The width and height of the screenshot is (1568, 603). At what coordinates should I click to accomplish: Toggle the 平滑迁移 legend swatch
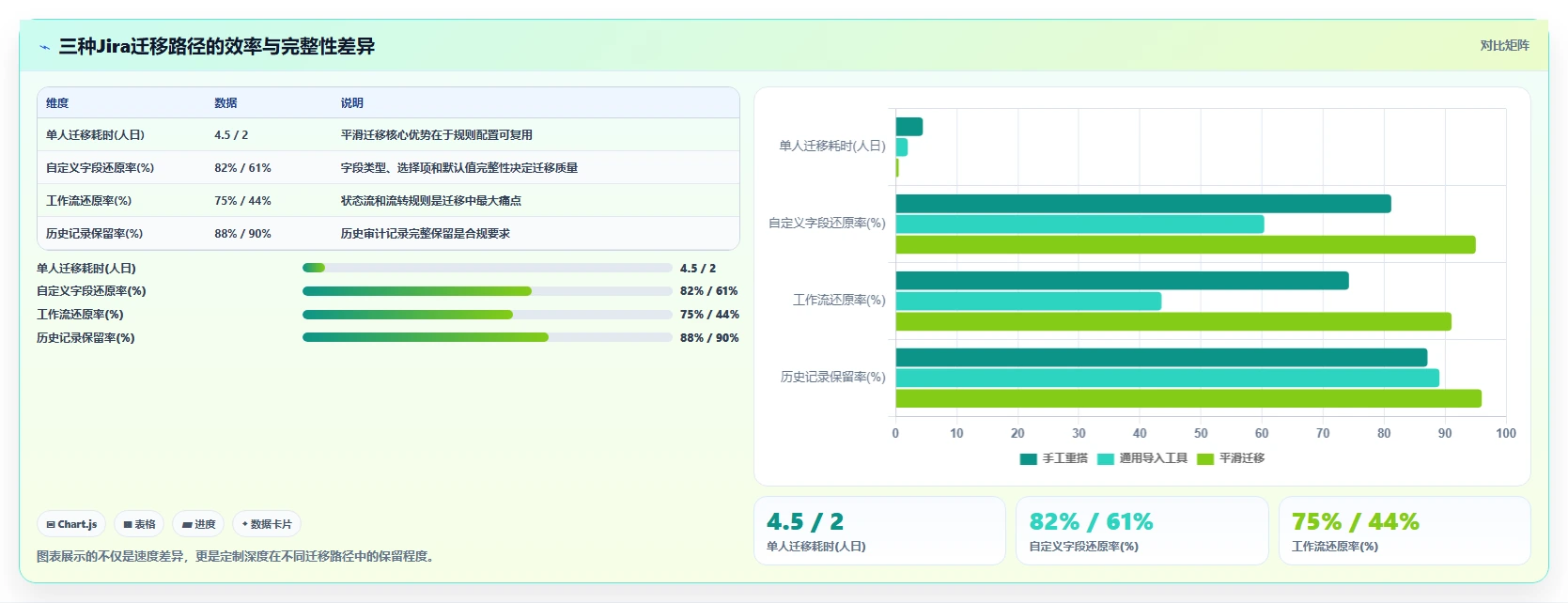(1205, 458)
